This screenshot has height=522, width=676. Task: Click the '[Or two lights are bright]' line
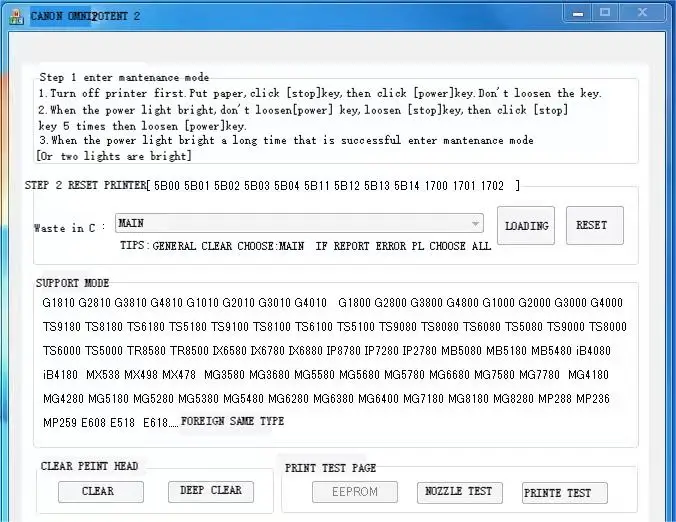[114, 156]
